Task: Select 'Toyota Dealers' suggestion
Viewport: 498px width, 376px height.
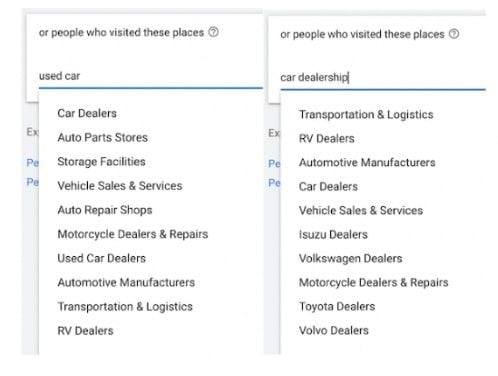Action: (337, 306)
